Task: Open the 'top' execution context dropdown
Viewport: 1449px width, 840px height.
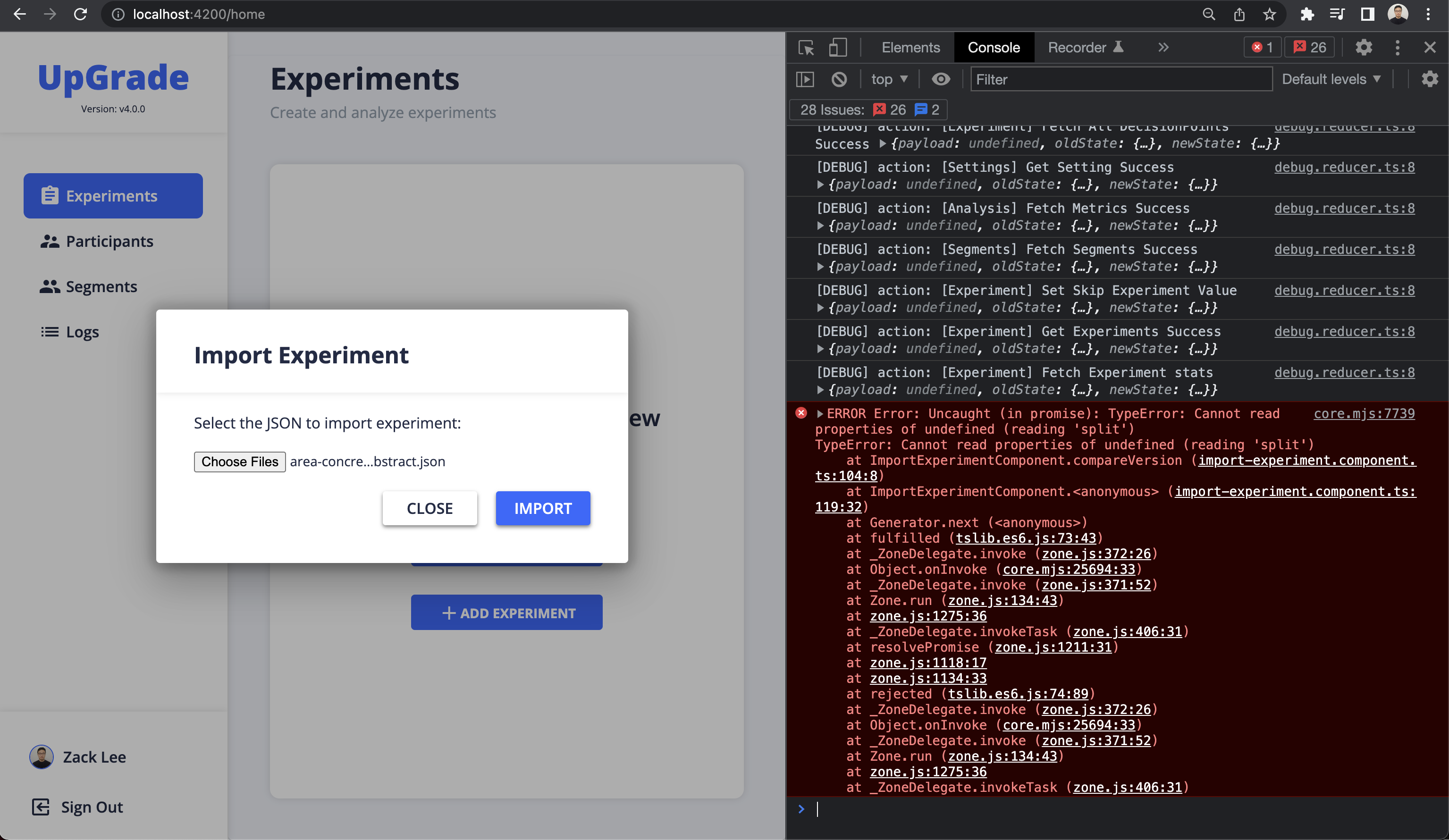Action: pos(888,79)
